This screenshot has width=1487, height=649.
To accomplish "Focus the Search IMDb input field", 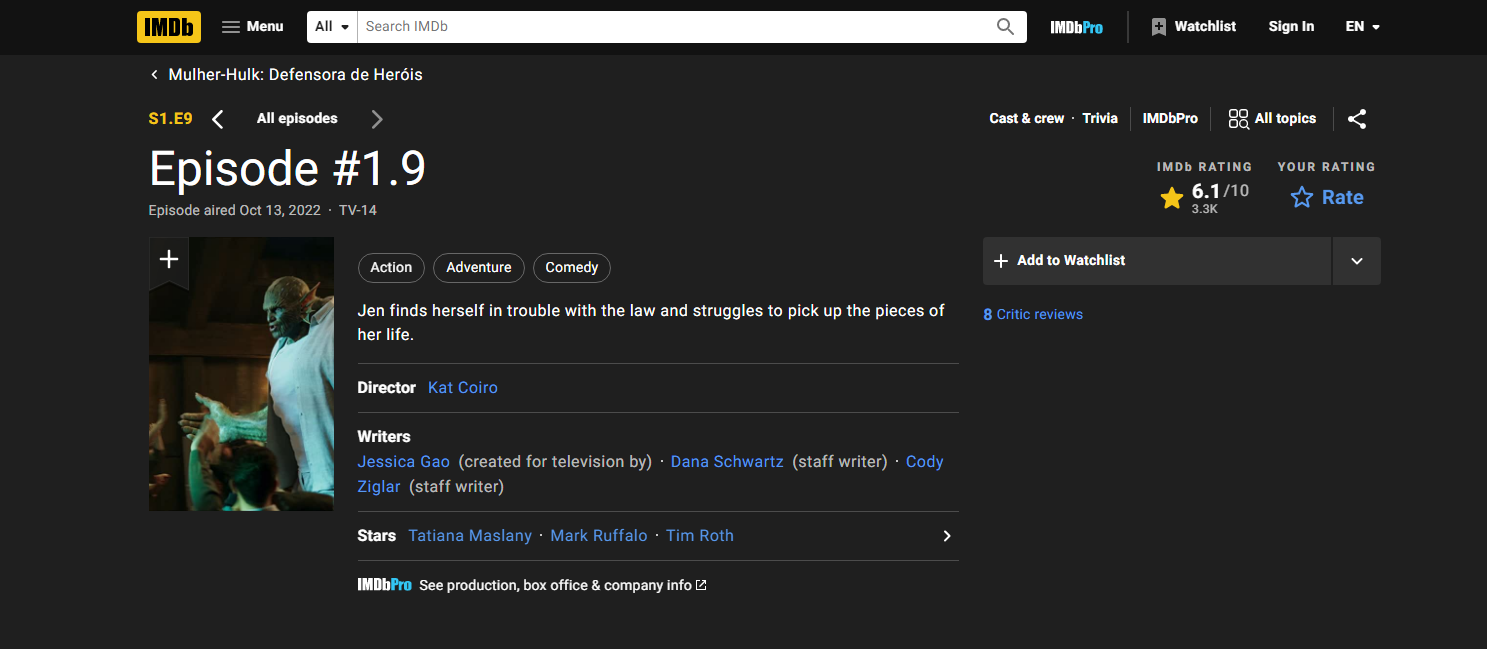I will click(672, 27).
